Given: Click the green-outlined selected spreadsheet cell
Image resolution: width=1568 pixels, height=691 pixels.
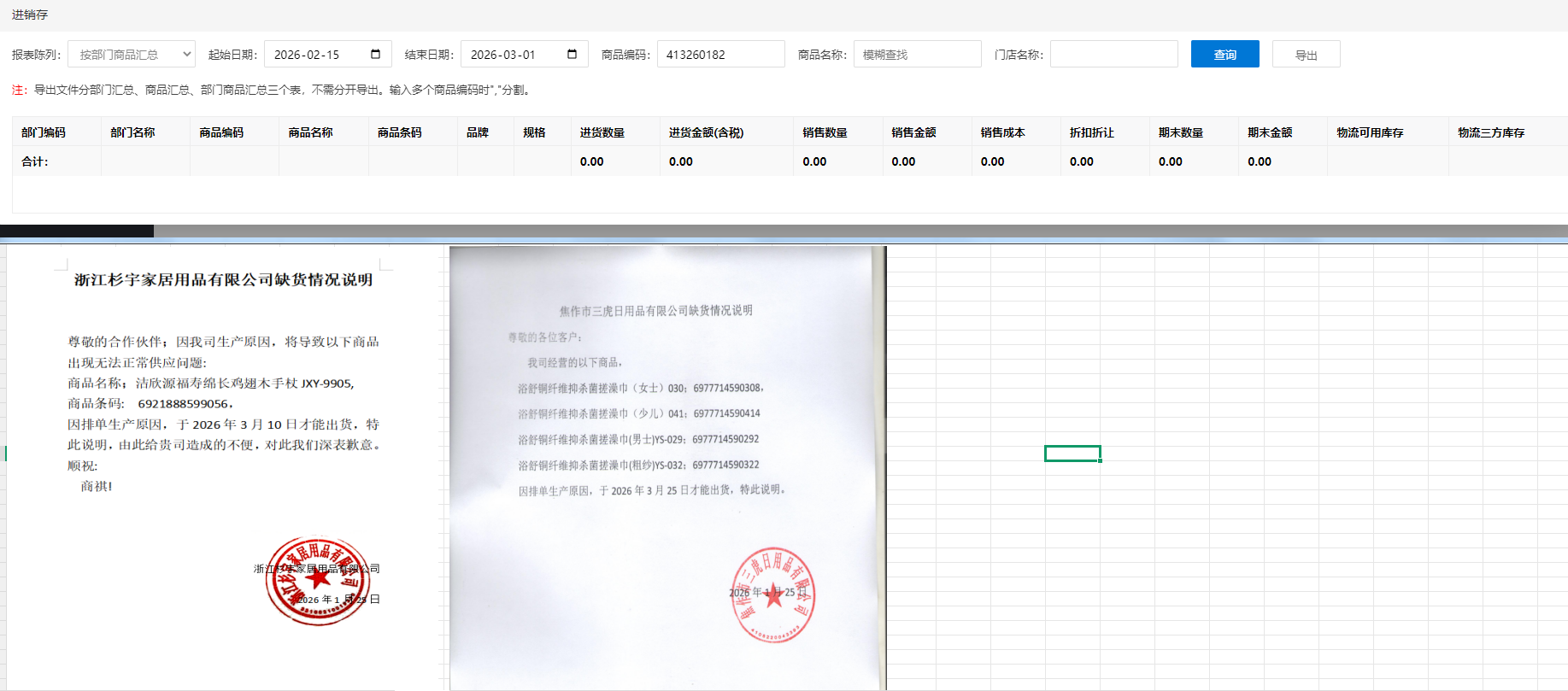Looking at the screenshot, I should tap(1072, 454).
